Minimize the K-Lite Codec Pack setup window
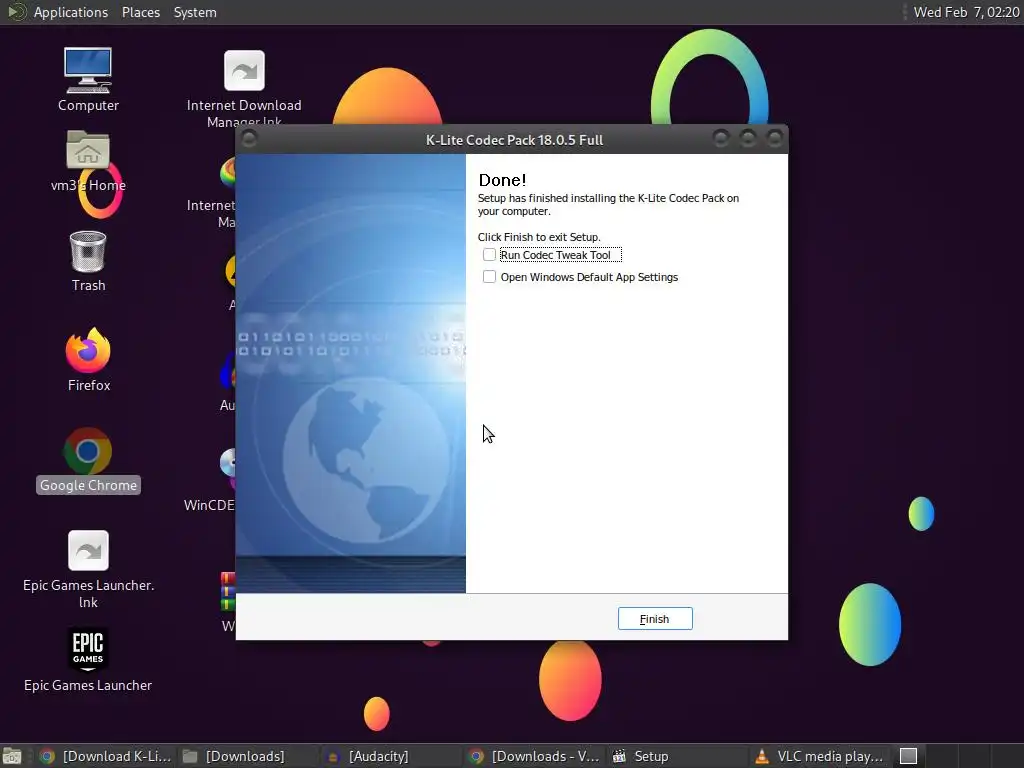The height and width of the screenshot is (768, 1024). (721, 138)
